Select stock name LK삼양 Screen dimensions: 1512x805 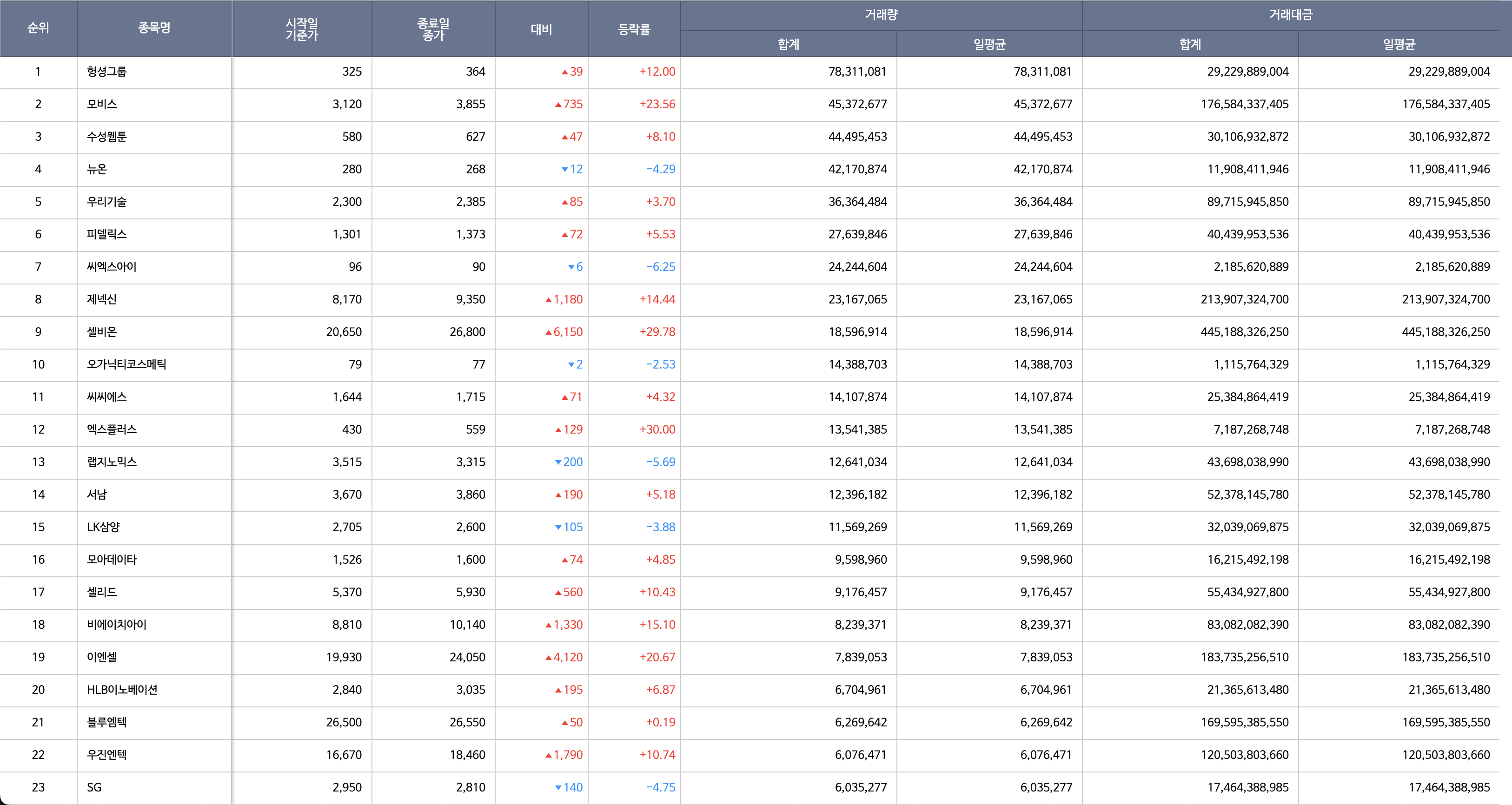[103, 527]
